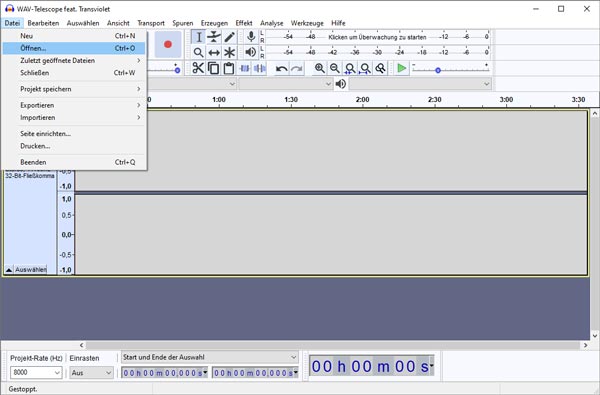Click the track 'Auswählen' button
Screen dimensions: 600x395
(31, 269)
